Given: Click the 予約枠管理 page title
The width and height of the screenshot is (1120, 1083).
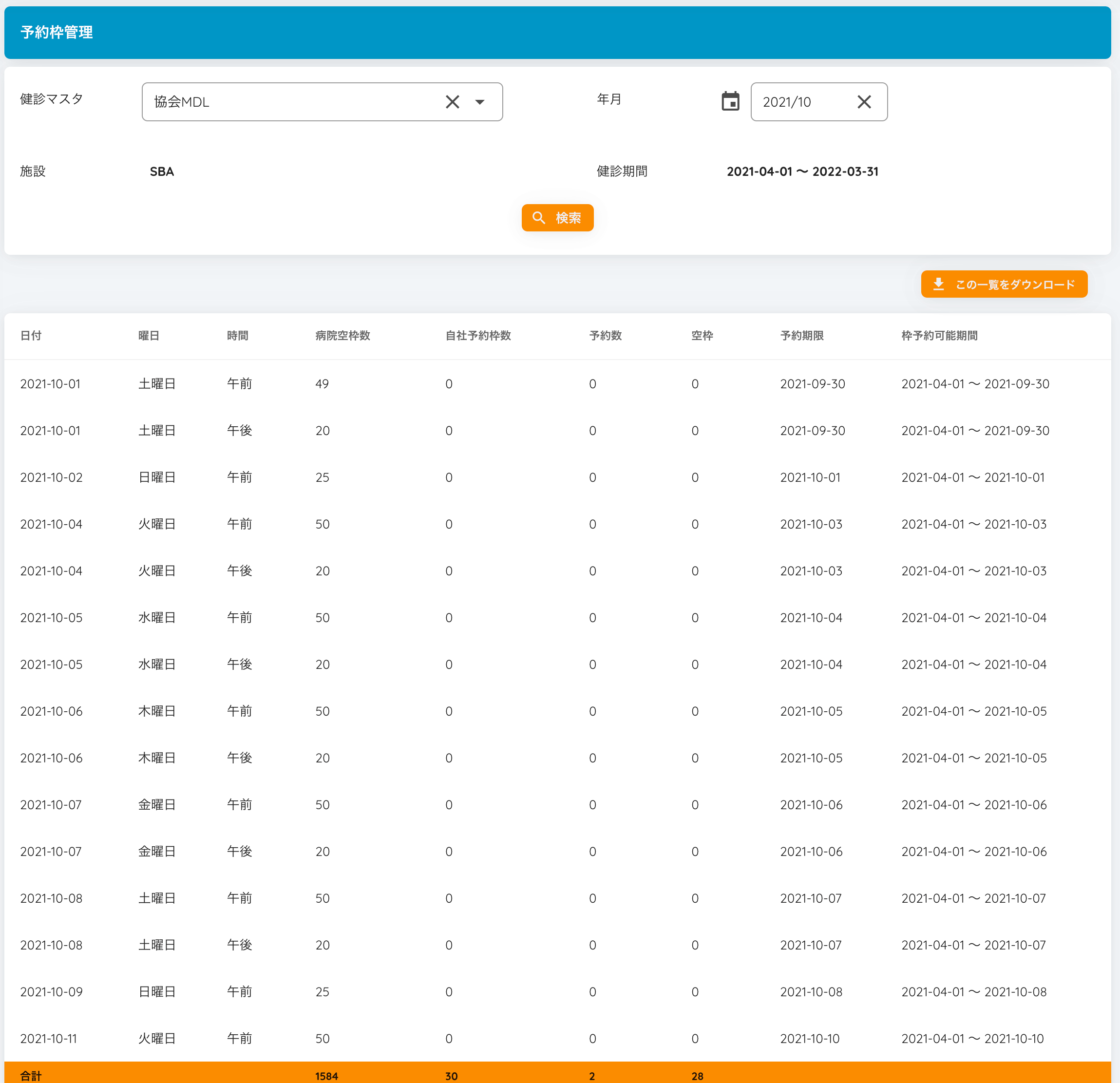Looking at the screenshot, I should tap(57, 33).
